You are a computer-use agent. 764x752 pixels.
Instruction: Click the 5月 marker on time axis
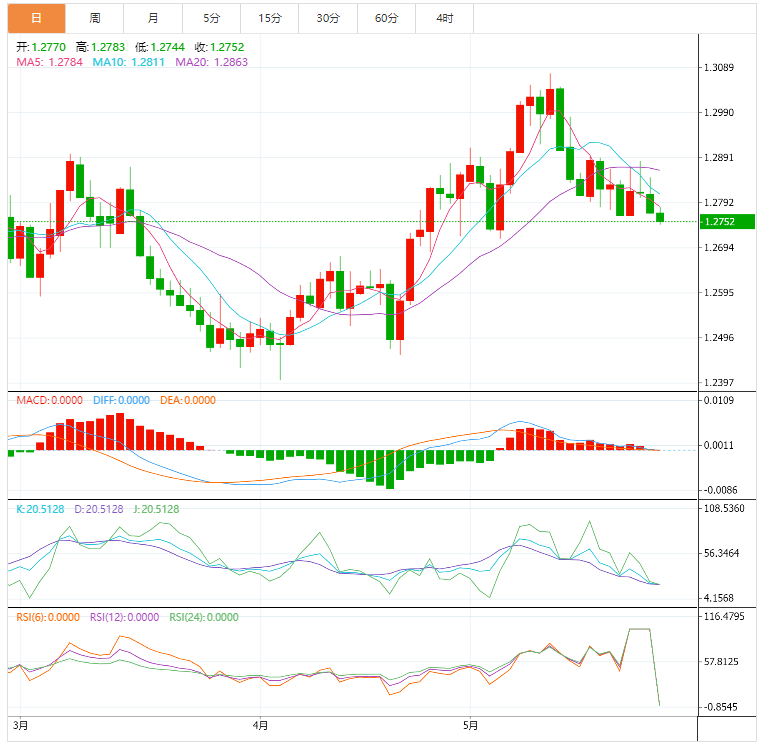(x=471, y=723)
